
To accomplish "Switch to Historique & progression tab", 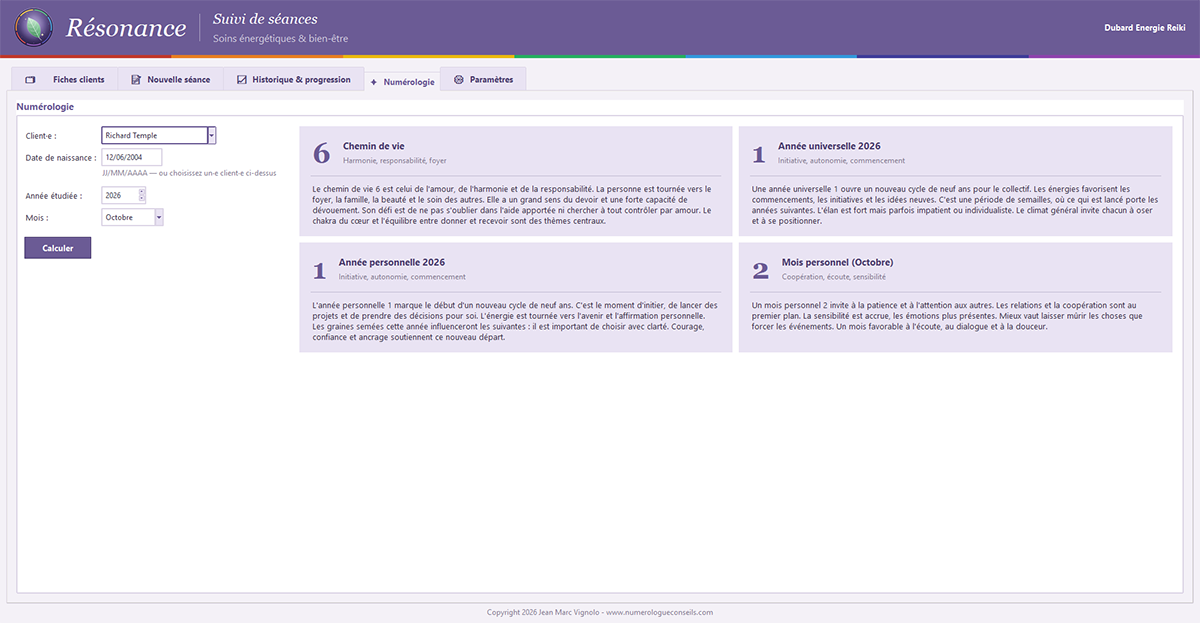I will [293, 80].
